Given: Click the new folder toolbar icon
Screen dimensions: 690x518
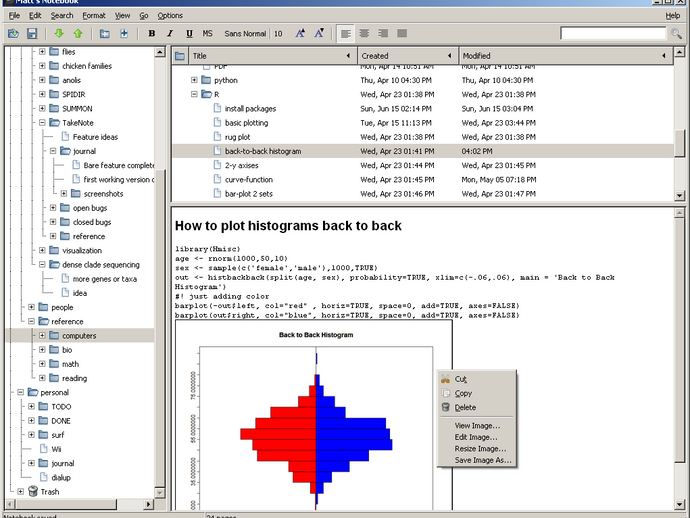Looking at the screenshot, I should pos(105,33).
